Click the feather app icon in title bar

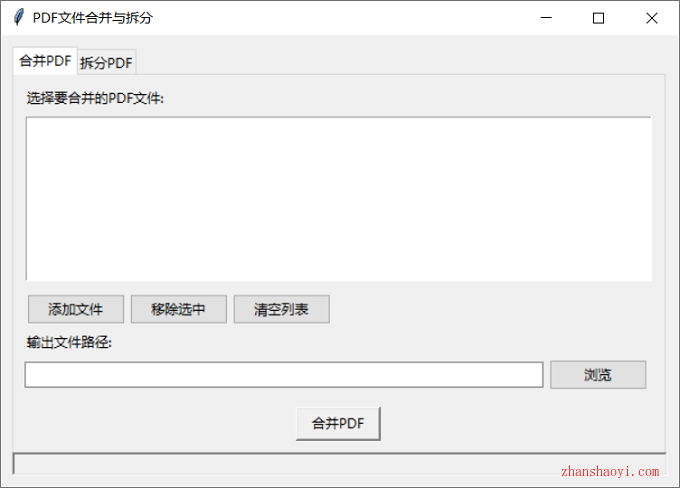(x=18, y=18)
